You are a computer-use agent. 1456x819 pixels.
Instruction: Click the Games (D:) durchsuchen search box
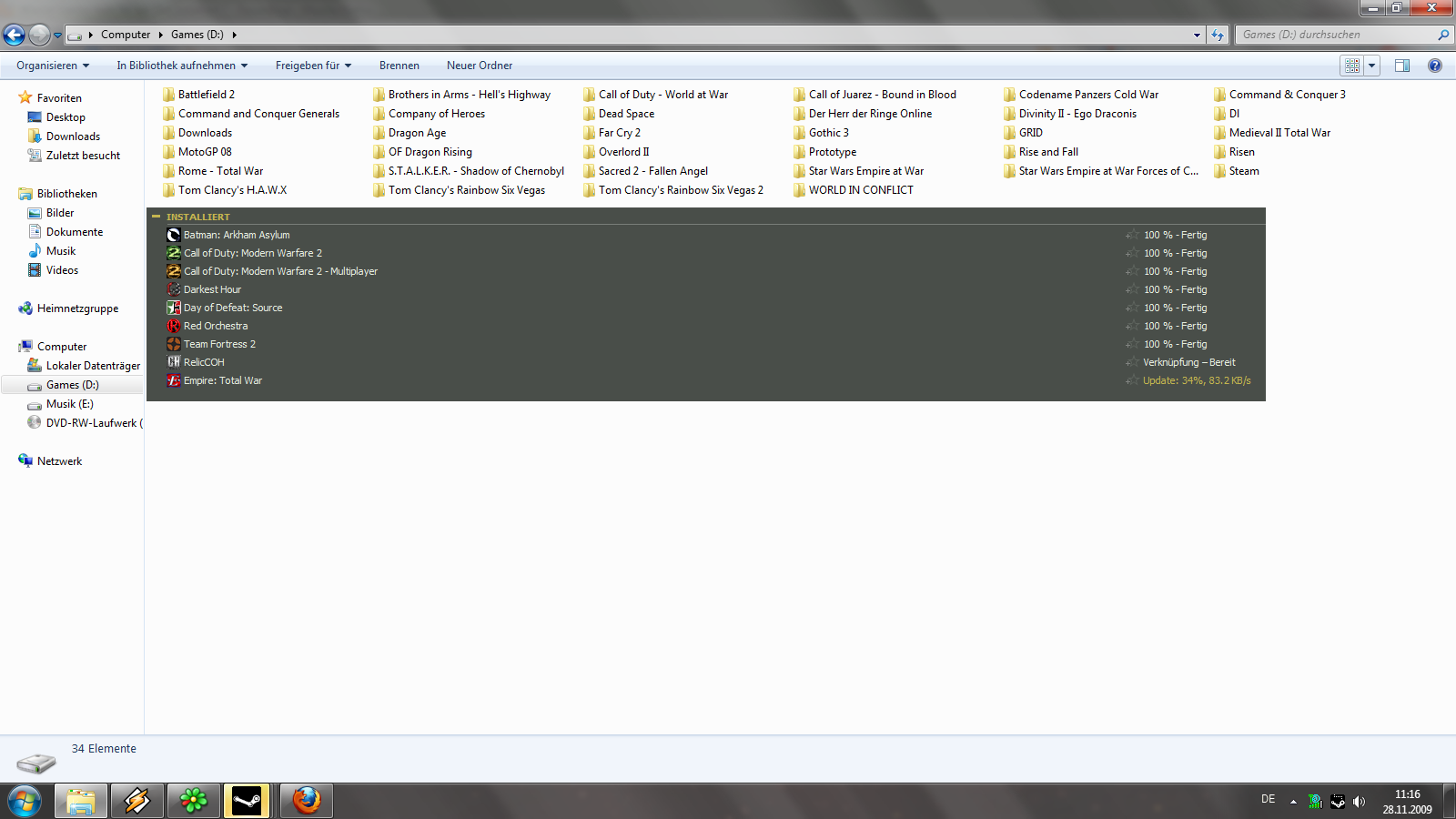pyautogui.click(x=1343, y=35)
